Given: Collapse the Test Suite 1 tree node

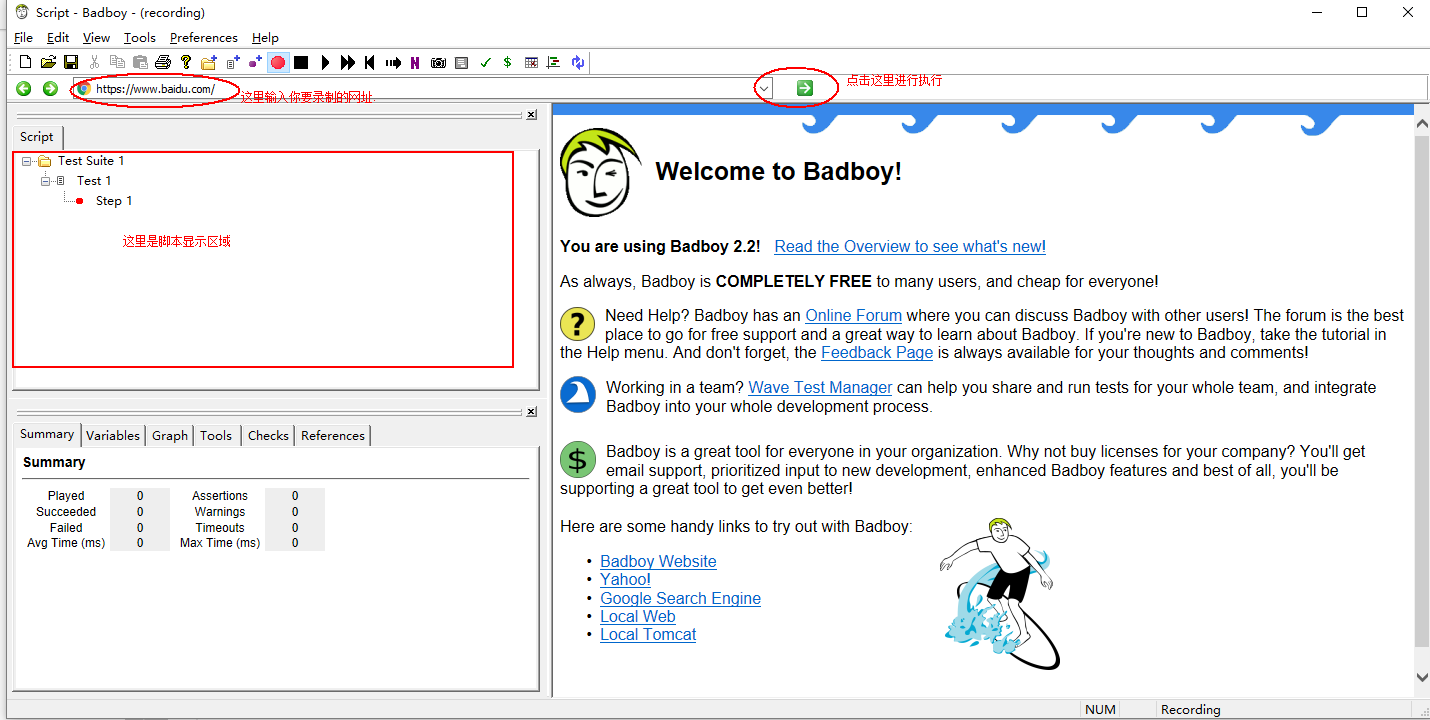Looking at the screenshot, I should 26,161.
